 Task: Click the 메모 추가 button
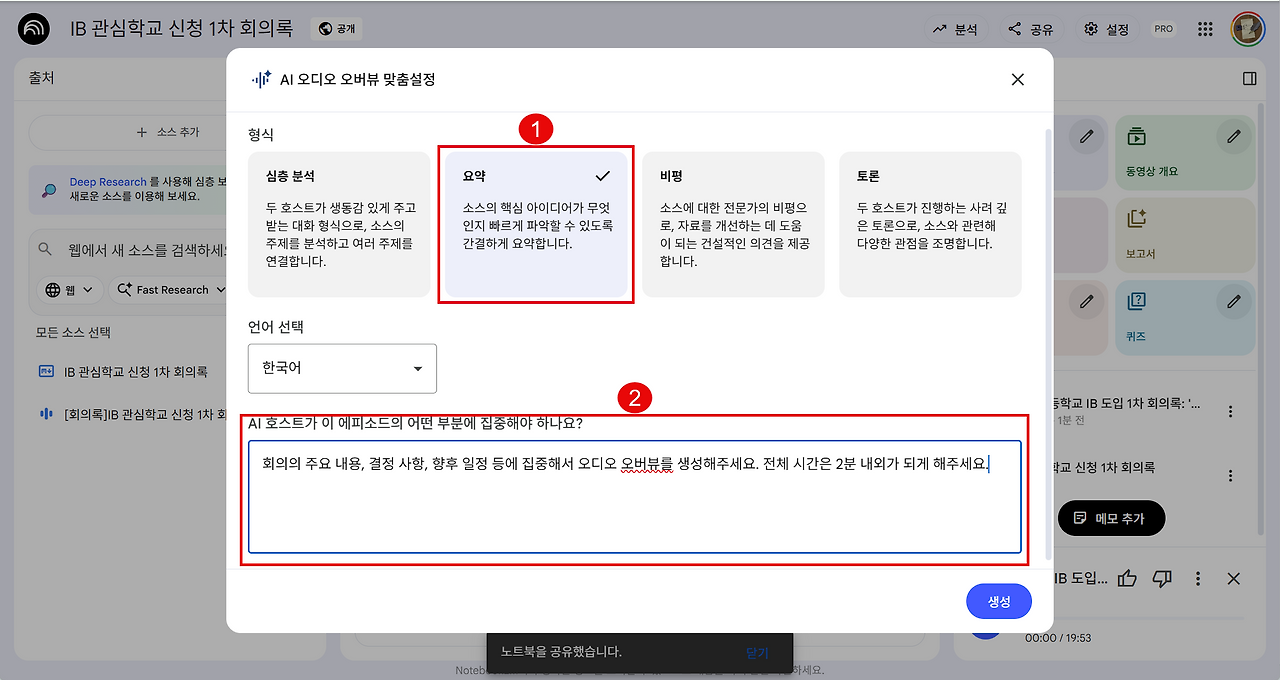coord(1111,518)
